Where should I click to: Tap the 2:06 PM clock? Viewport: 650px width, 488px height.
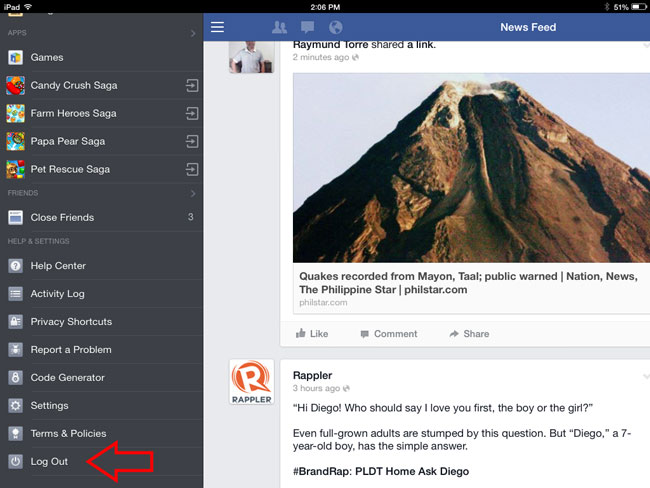click(325, 7)
